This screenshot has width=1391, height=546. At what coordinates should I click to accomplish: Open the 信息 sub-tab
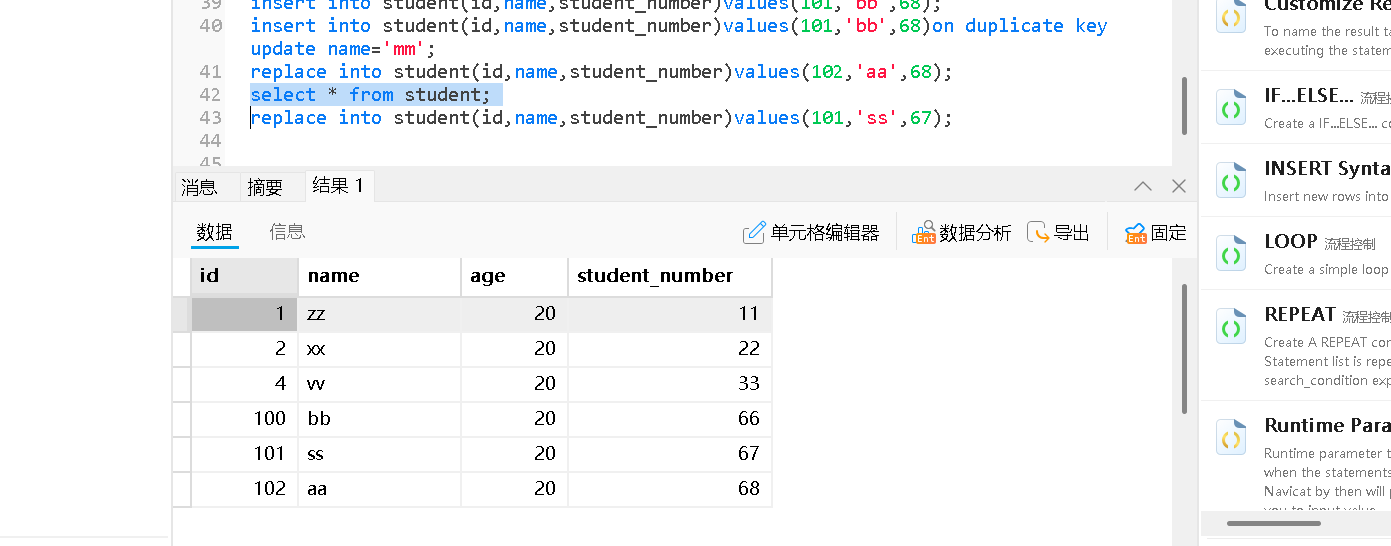[x=287, y=232]
